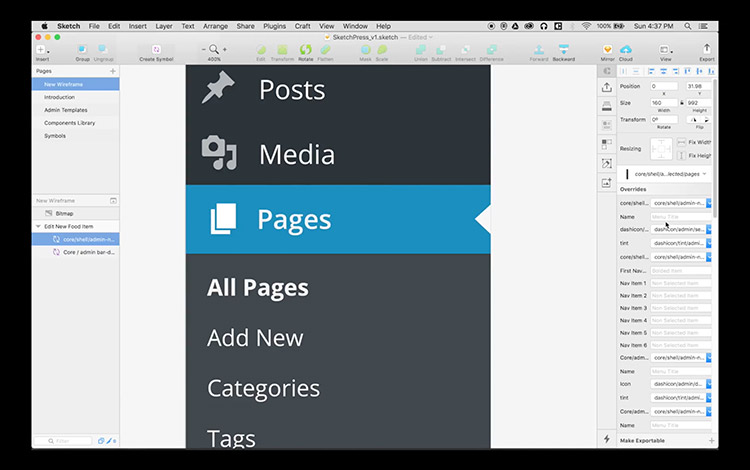This screenshot has height=470, width=750.
Task: Open Spotlight search in the menu bar
Action: (687, 26)
